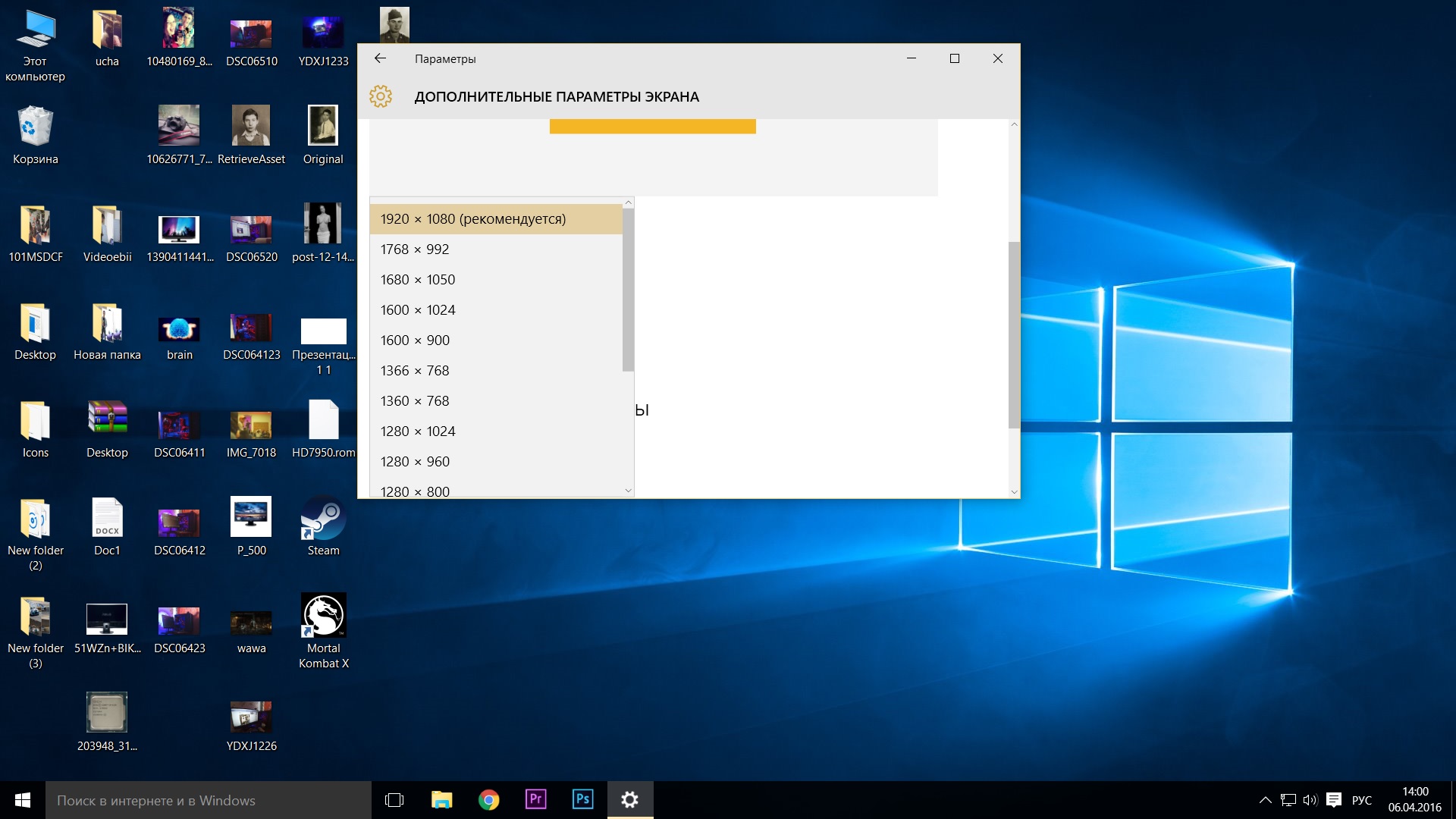Image resolution: width=1456 pixels, height=819 pixels.
Task: Launch Google Chrome from taskbar
Action: click(x=489, y=799)
